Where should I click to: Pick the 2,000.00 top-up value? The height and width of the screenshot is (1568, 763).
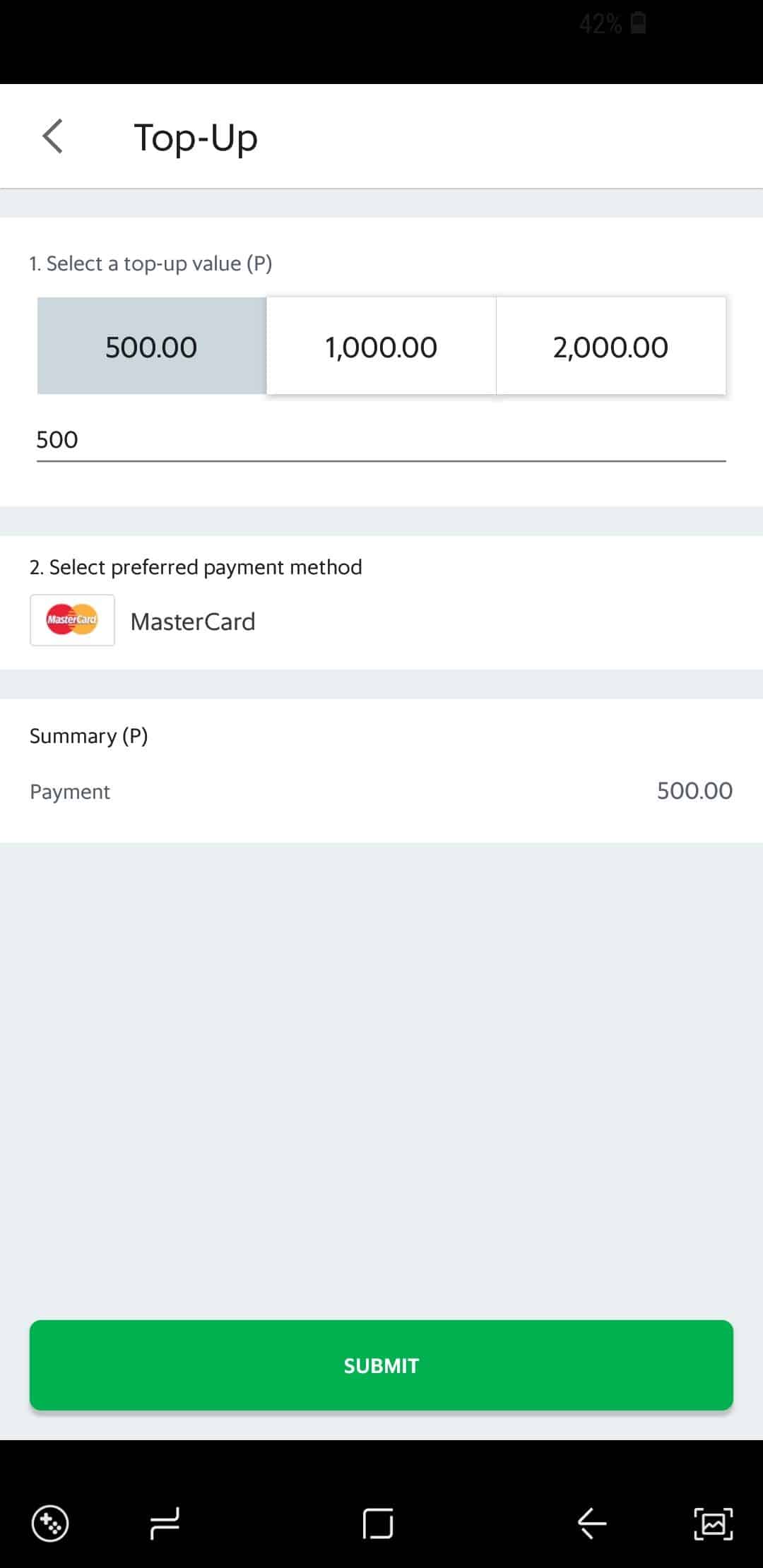coord(611,346)
